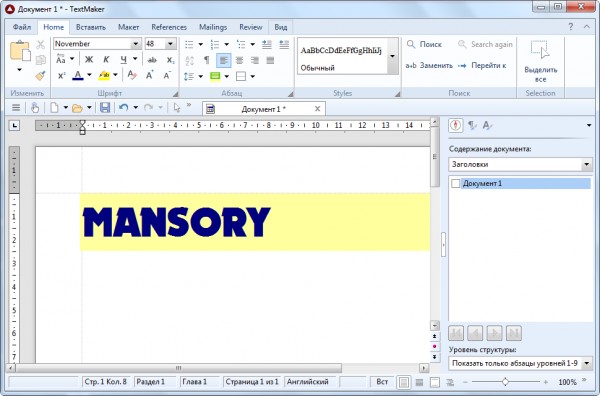The width and height of the screenshot is (600, 396).
Task: Open the November font name dropdown
Action: tap(135, 44)
